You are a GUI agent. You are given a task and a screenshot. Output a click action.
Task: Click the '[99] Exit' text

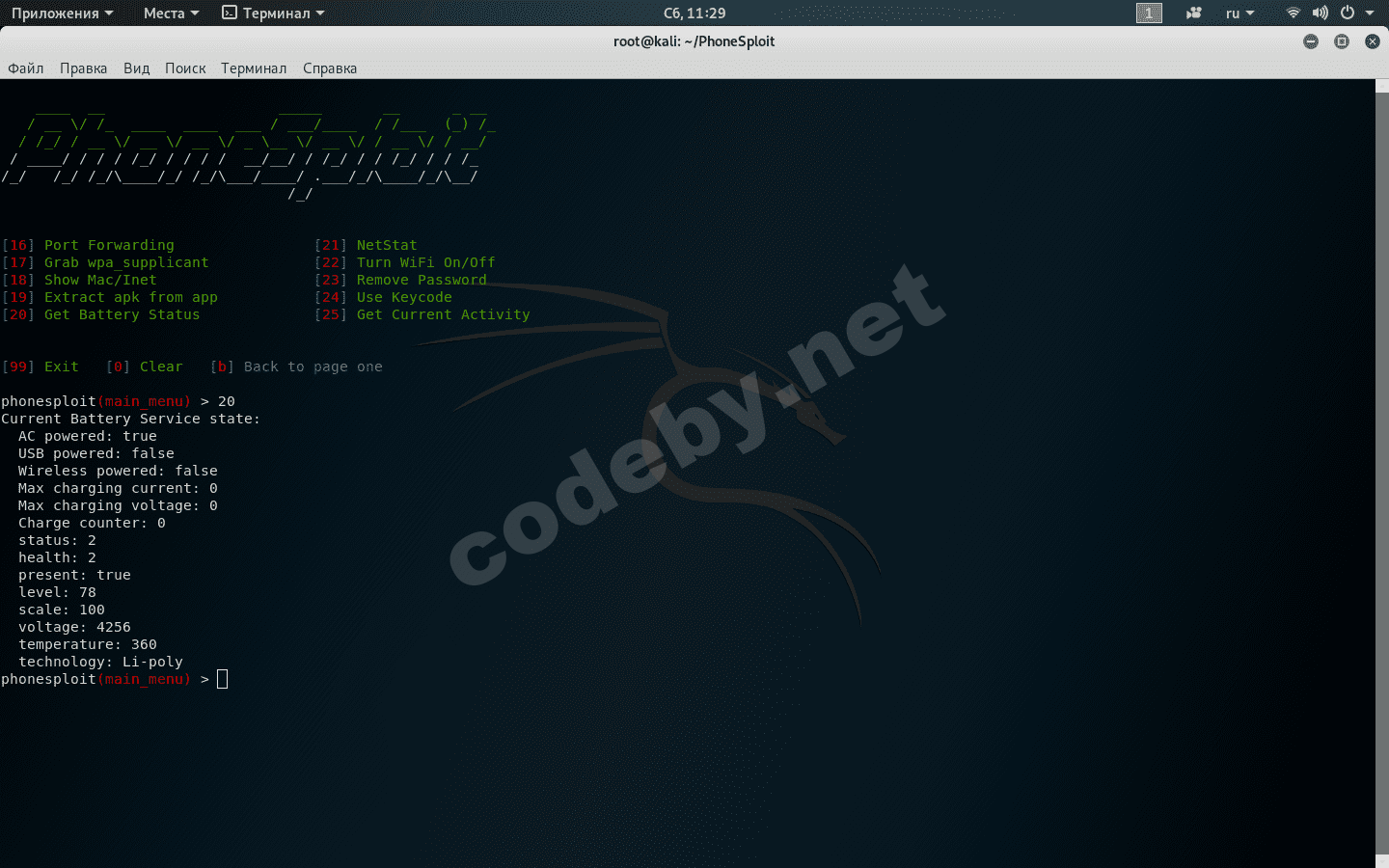41,366
